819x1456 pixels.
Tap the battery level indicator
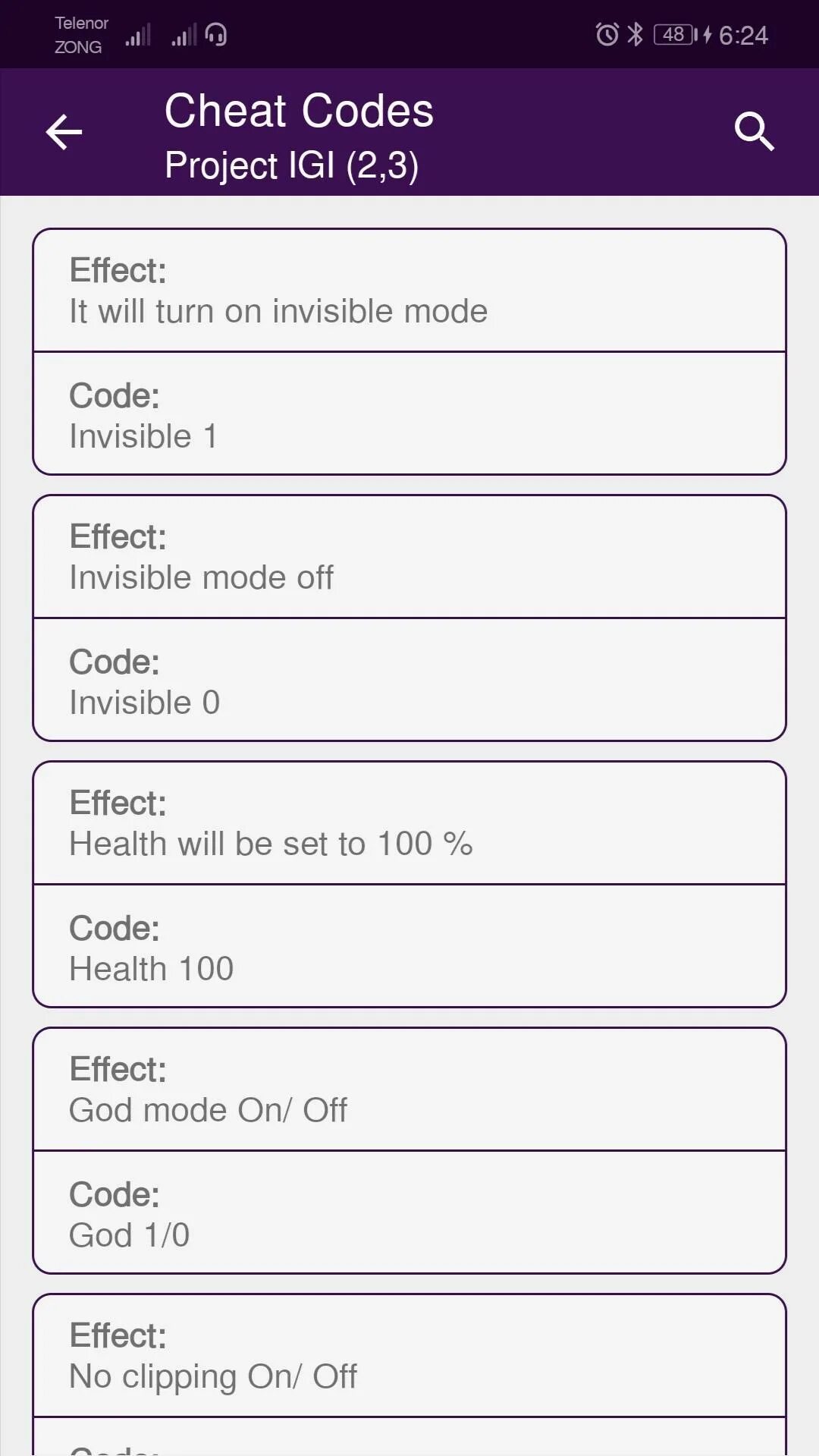pyautogui.click(x=674, y=35)
